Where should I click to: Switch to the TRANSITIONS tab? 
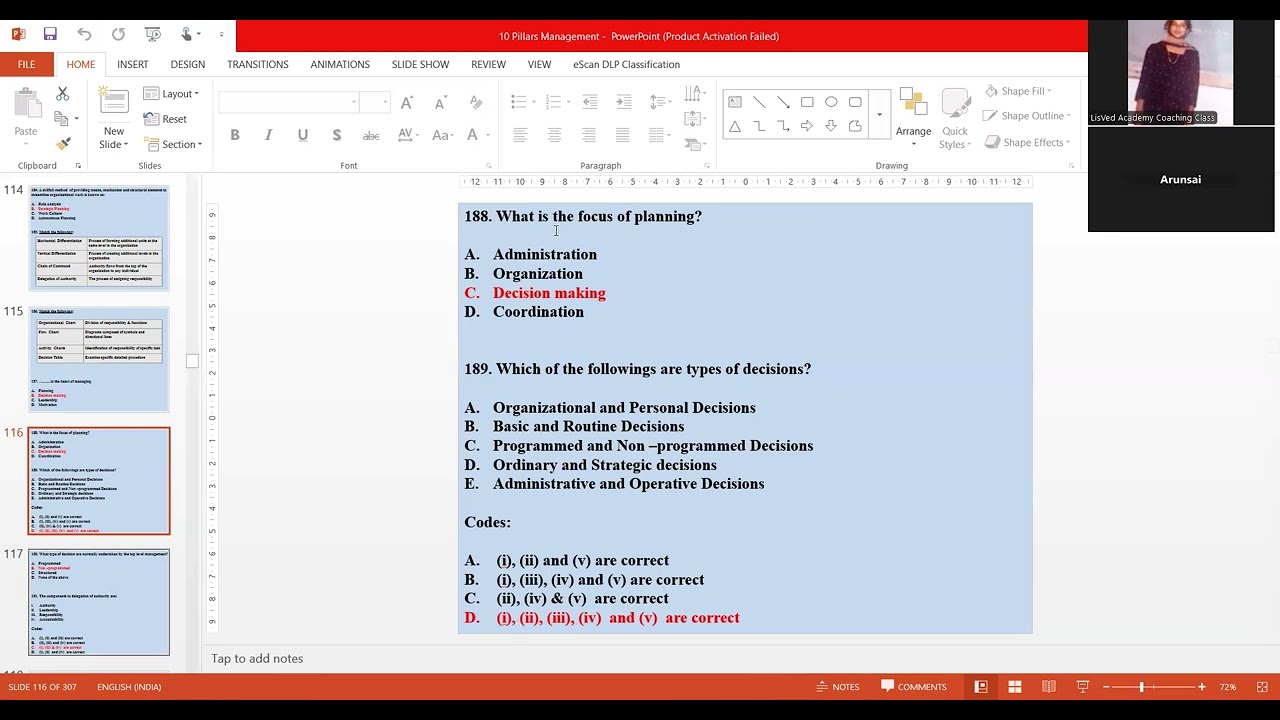(257, 64)
